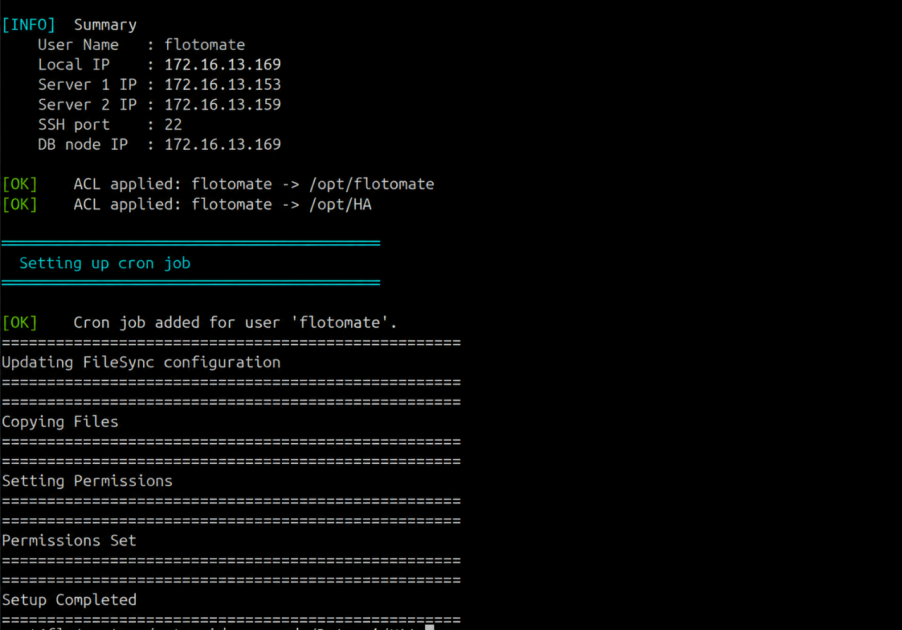Click the terminal cursor block at the prompt
The height and width of the screenshot is (630, 902).
click(430, 627)
